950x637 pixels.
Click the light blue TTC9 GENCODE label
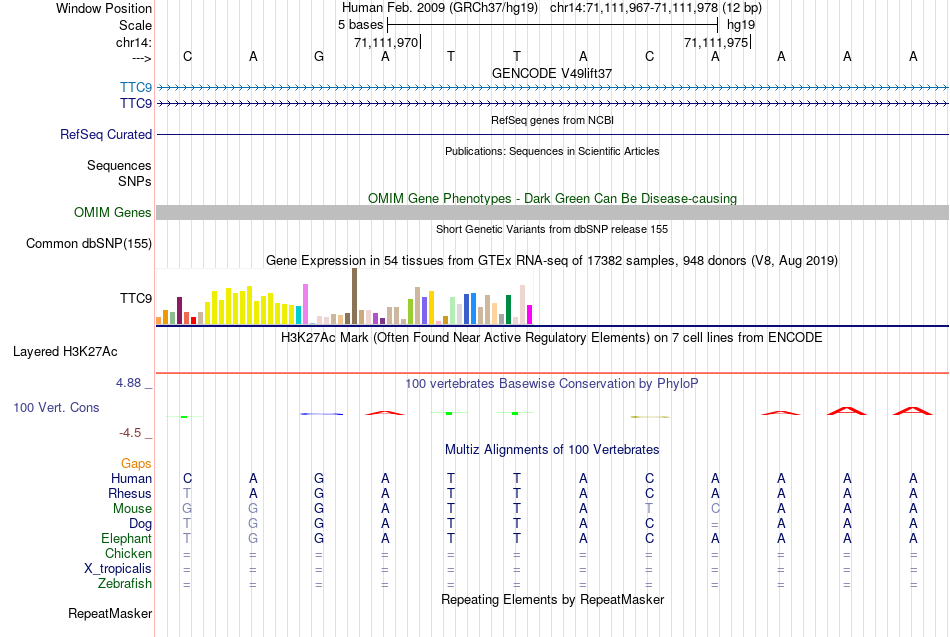point(136,87)
